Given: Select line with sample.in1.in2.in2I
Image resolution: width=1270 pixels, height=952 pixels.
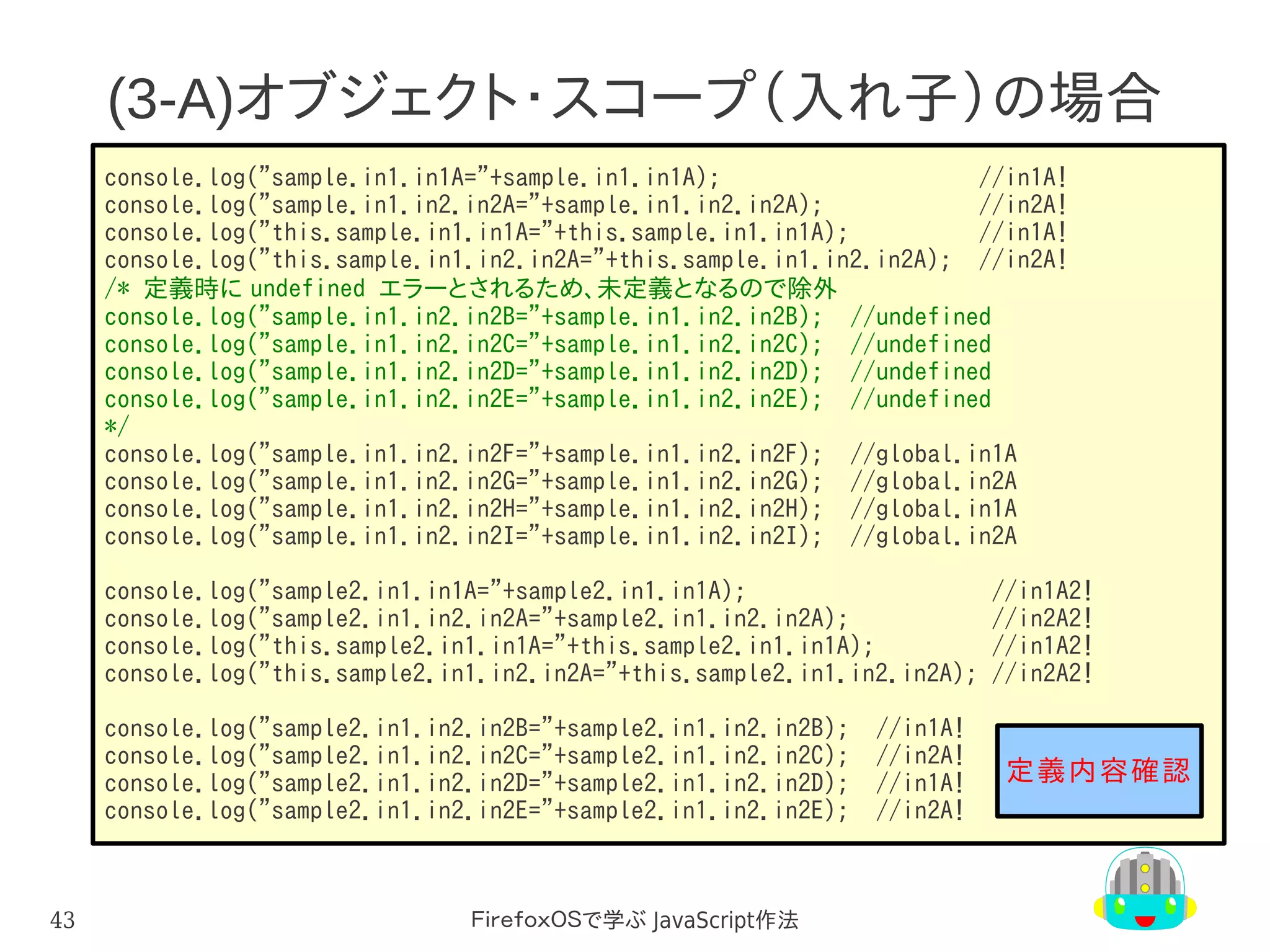Looking at the screenshot, I should 561,536.
